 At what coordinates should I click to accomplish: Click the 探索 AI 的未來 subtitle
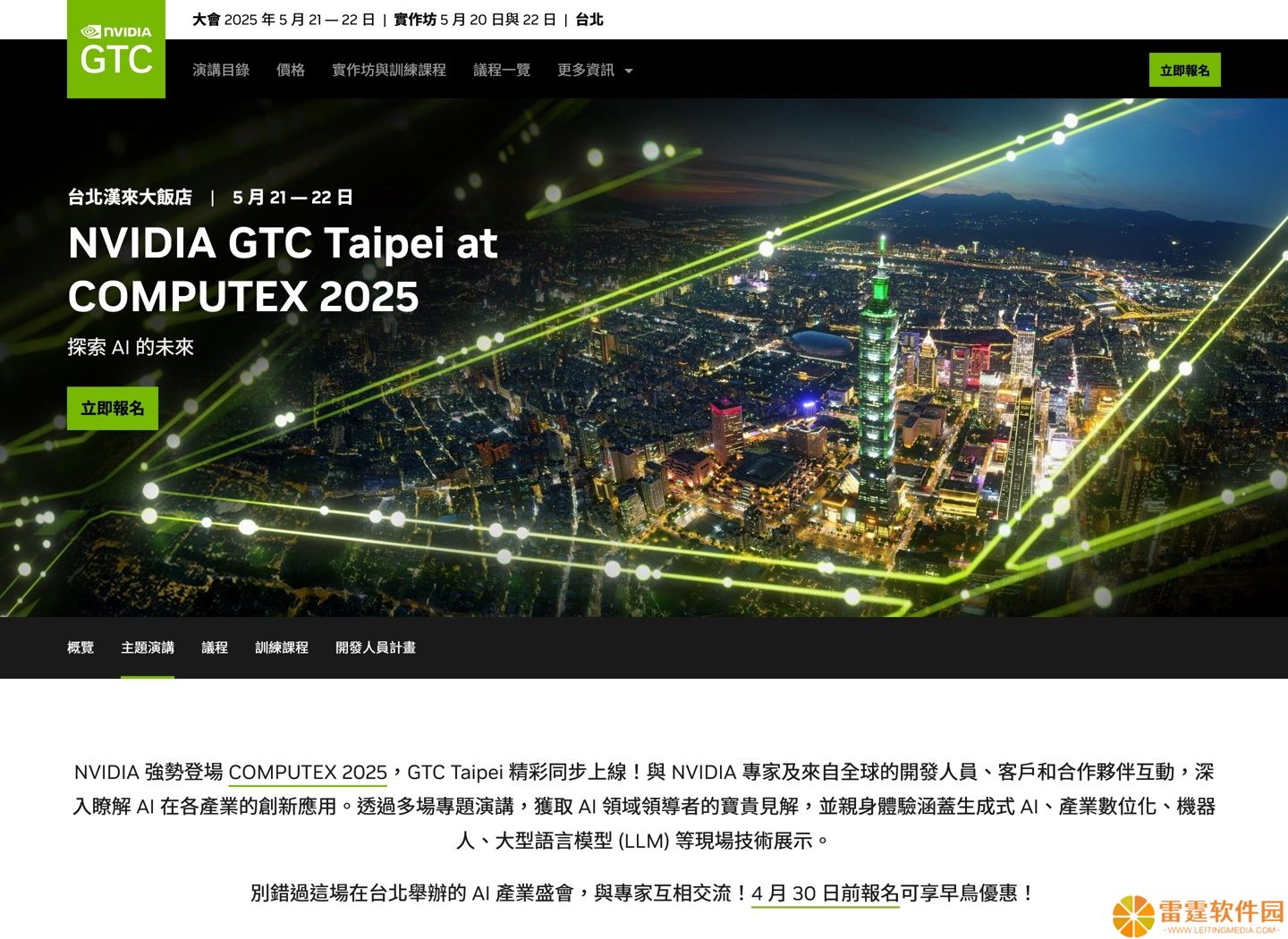click(x=131, y=347)
